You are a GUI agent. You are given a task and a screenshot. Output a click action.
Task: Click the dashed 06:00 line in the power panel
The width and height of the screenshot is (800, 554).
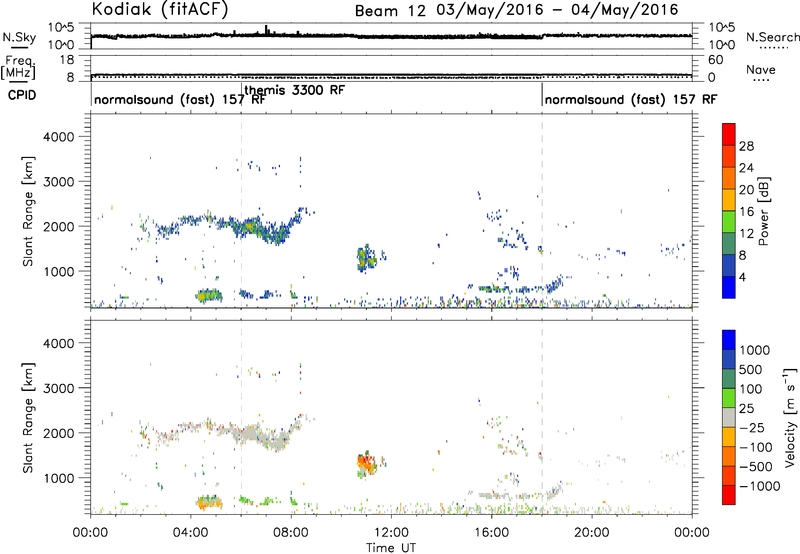(x=241, y=211)
